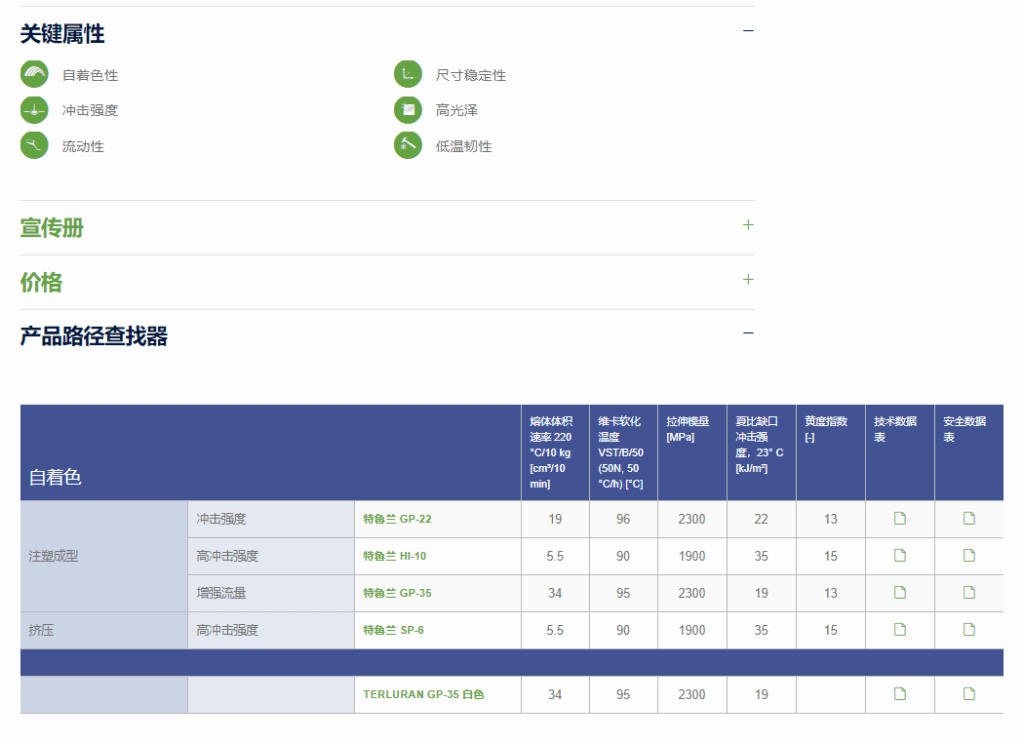
Task: Expand the 宣传册 section with plus
Action: click(748, 225)
